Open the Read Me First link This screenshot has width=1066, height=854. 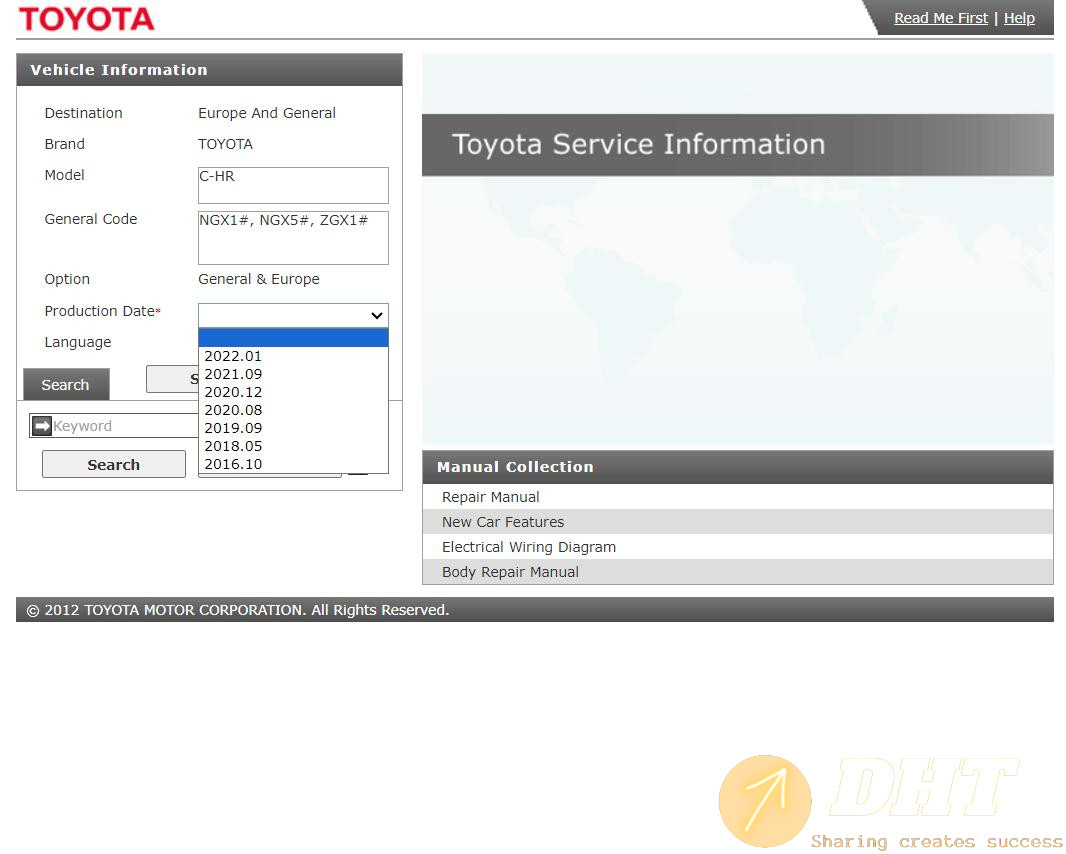[x=941, y=18]
